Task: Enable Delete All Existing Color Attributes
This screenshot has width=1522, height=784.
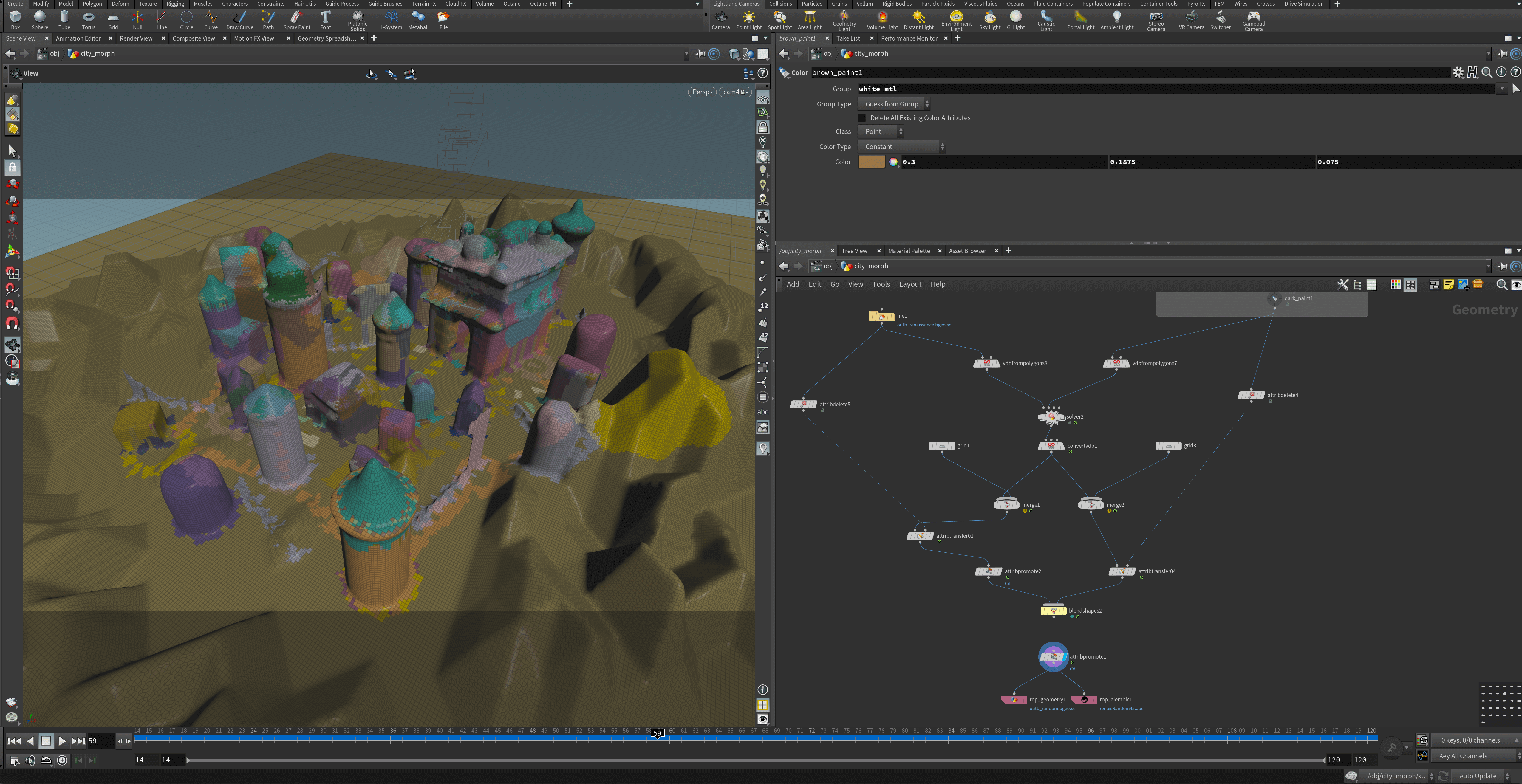Action: pos(862,118)
